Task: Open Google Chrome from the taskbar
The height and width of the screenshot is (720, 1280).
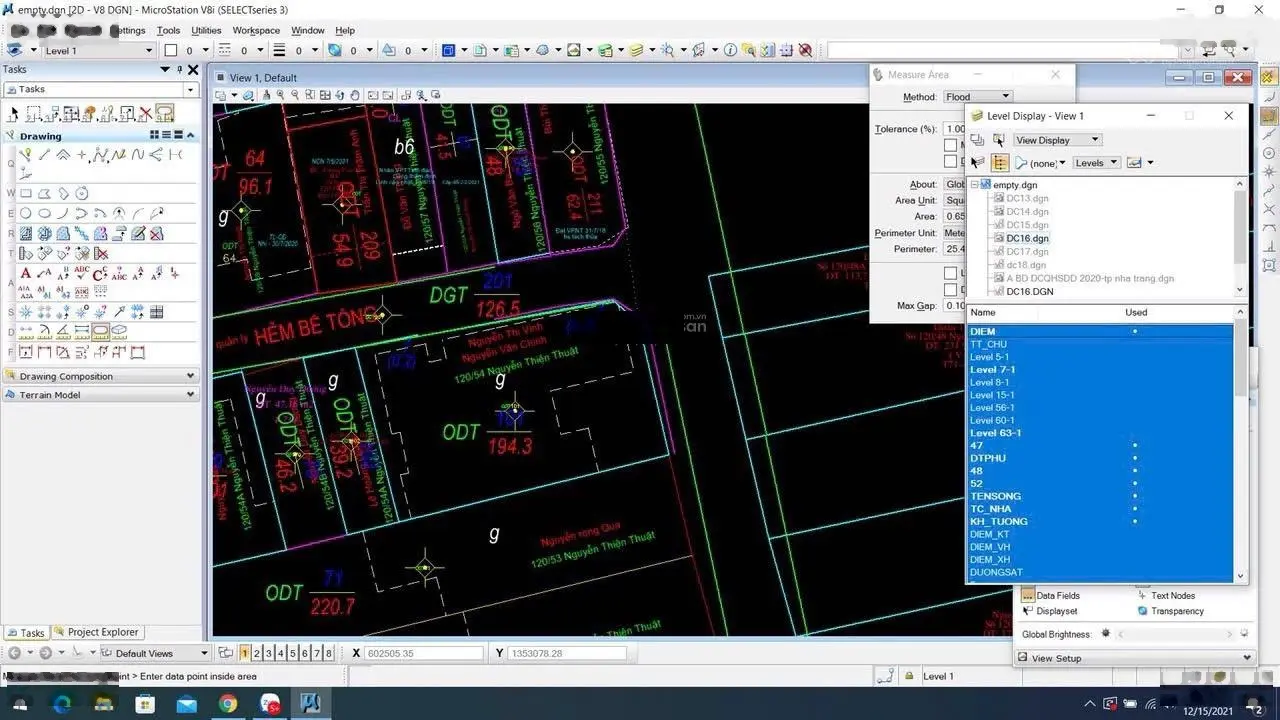Action: click(228, 704)
